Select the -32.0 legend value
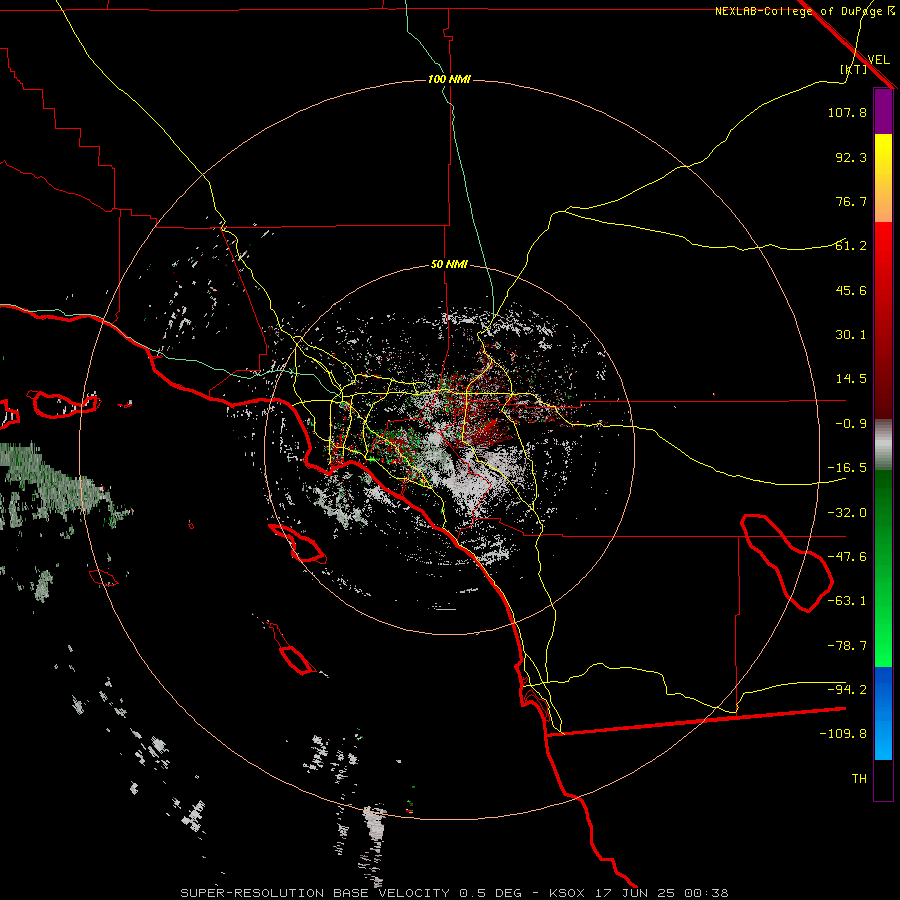The image size is (900, 900). [847, 513]
